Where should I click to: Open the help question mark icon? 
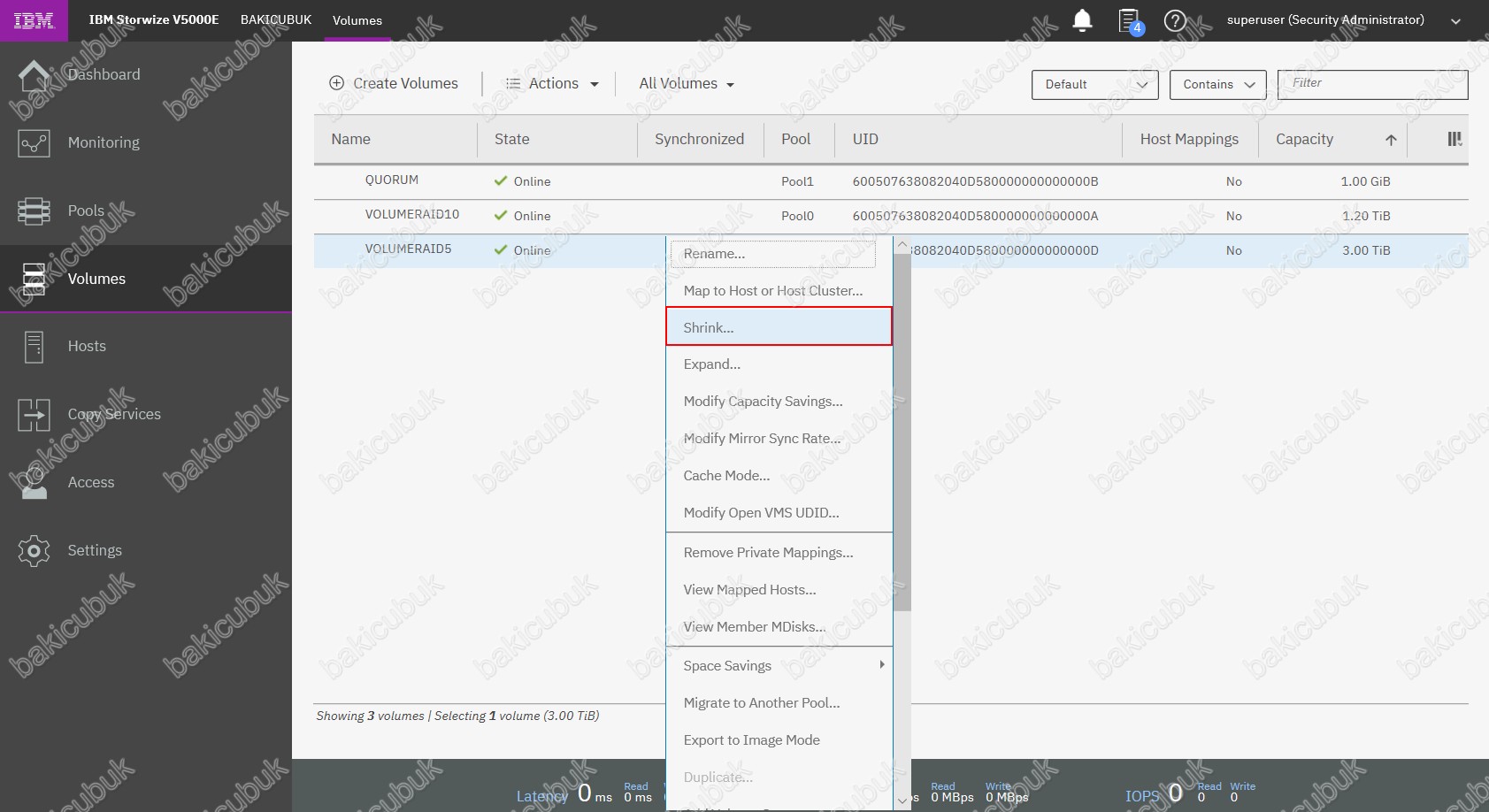(1175, 20)
